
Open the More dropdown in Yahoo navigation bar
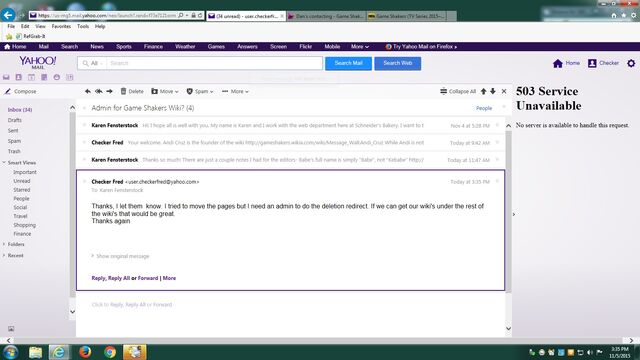360,47
